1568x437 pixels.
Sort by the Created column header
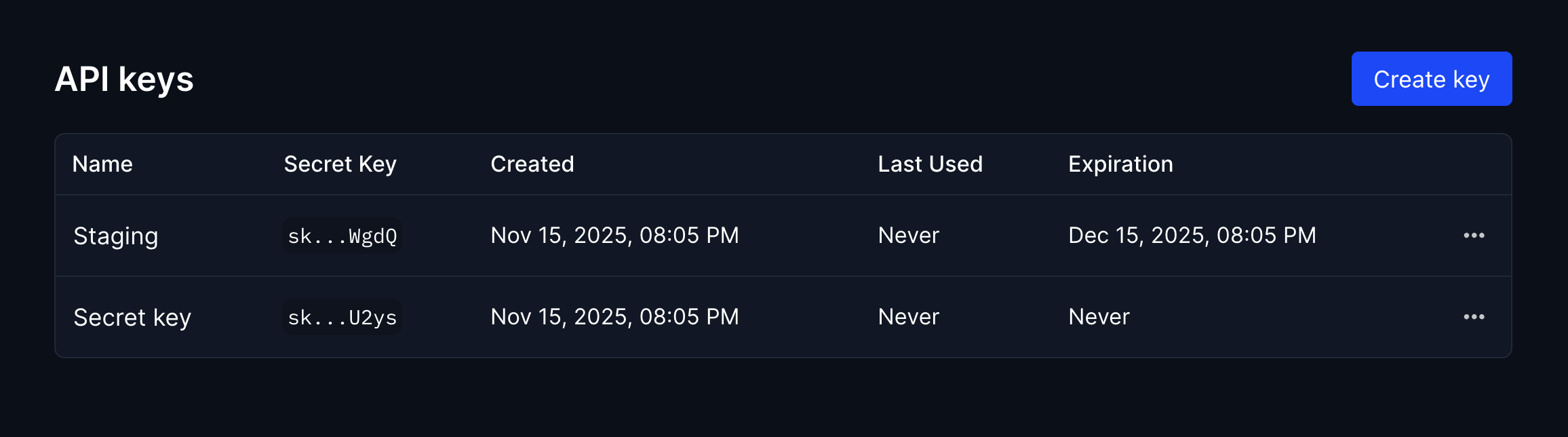(532, 164)
